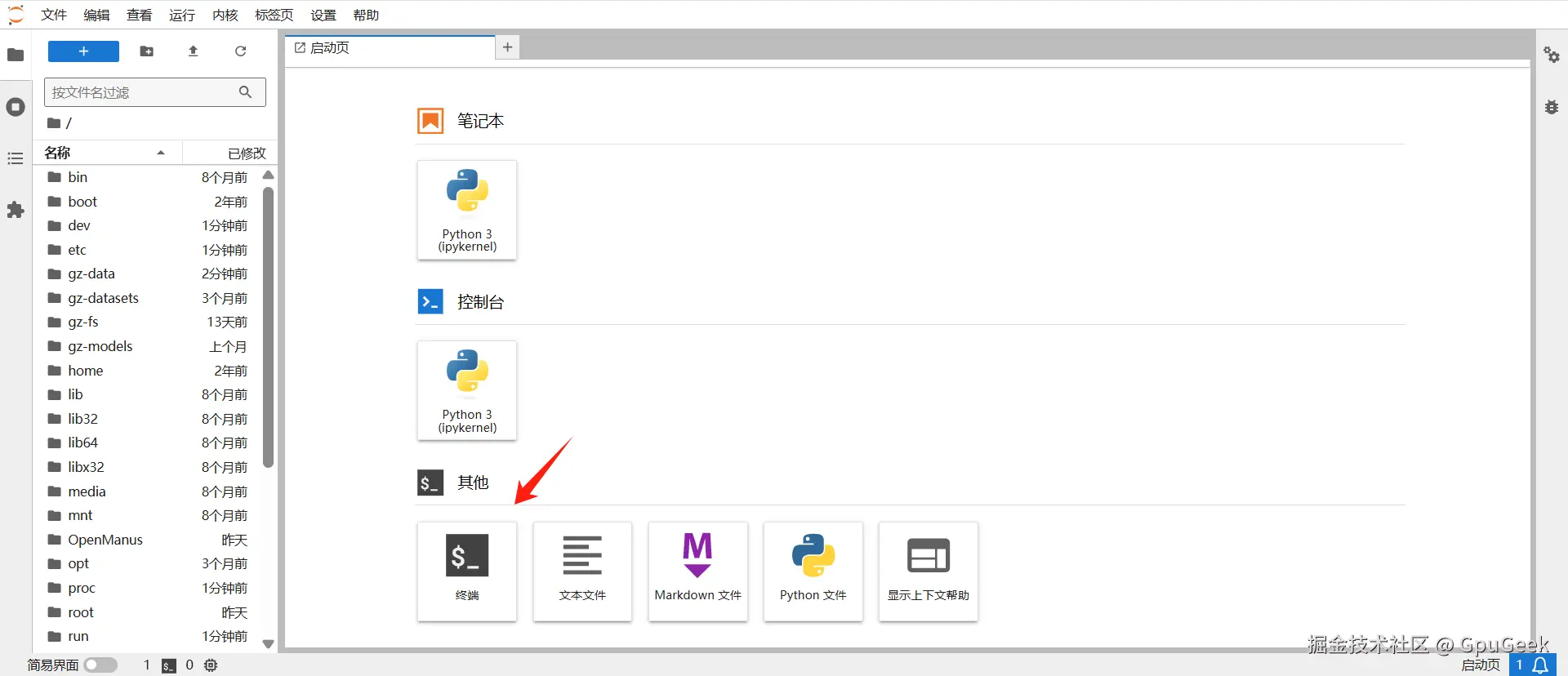Open running terminals and kernels panel
Screen dimensions: 1568x676
point(16,107)
